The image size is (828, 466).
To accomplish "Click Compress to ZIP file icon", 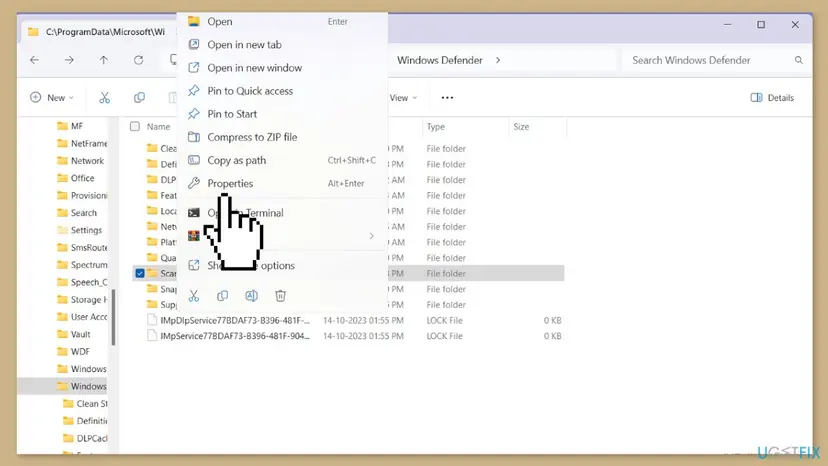I will coord(194,137).
